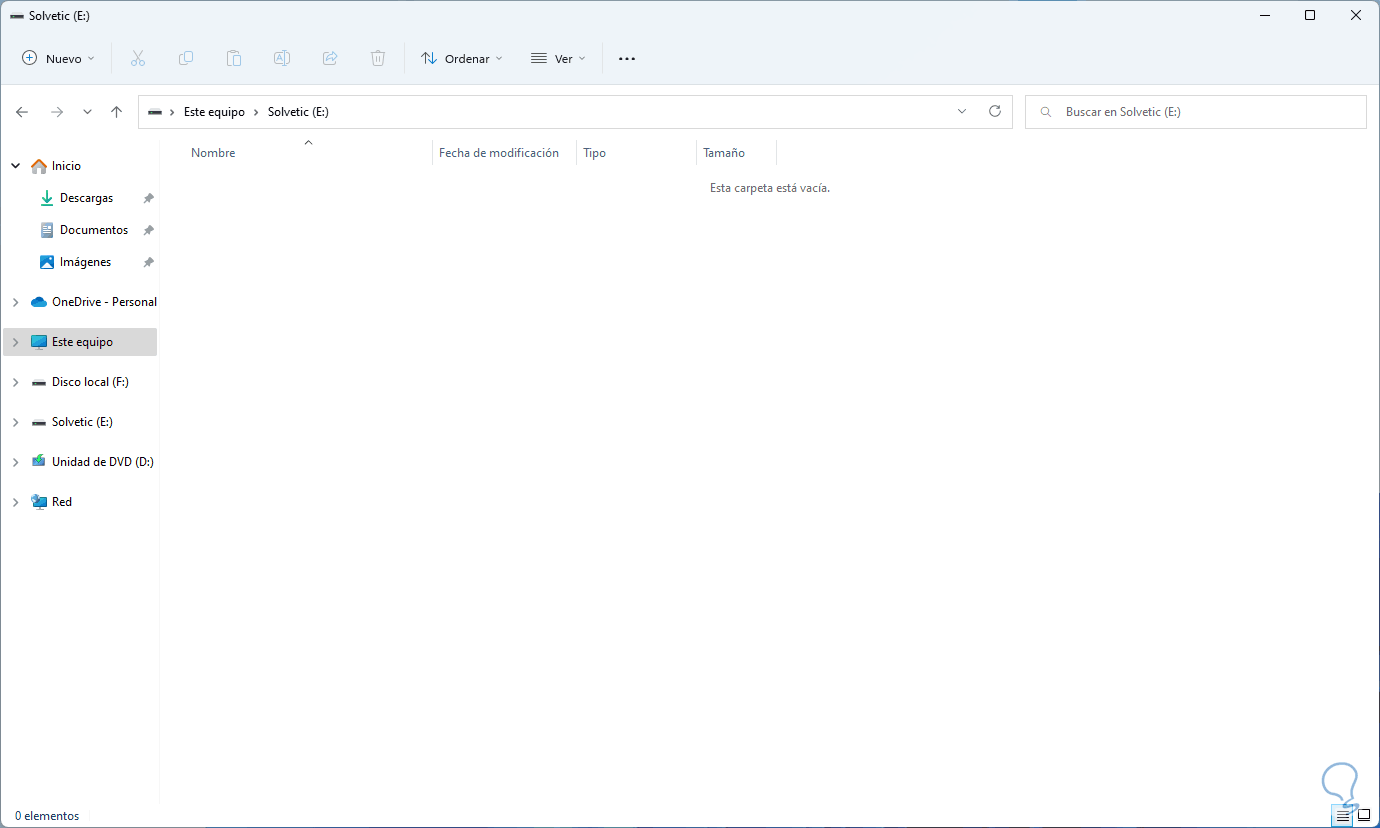Click the Buscar en Solvetic search box

1196,112
